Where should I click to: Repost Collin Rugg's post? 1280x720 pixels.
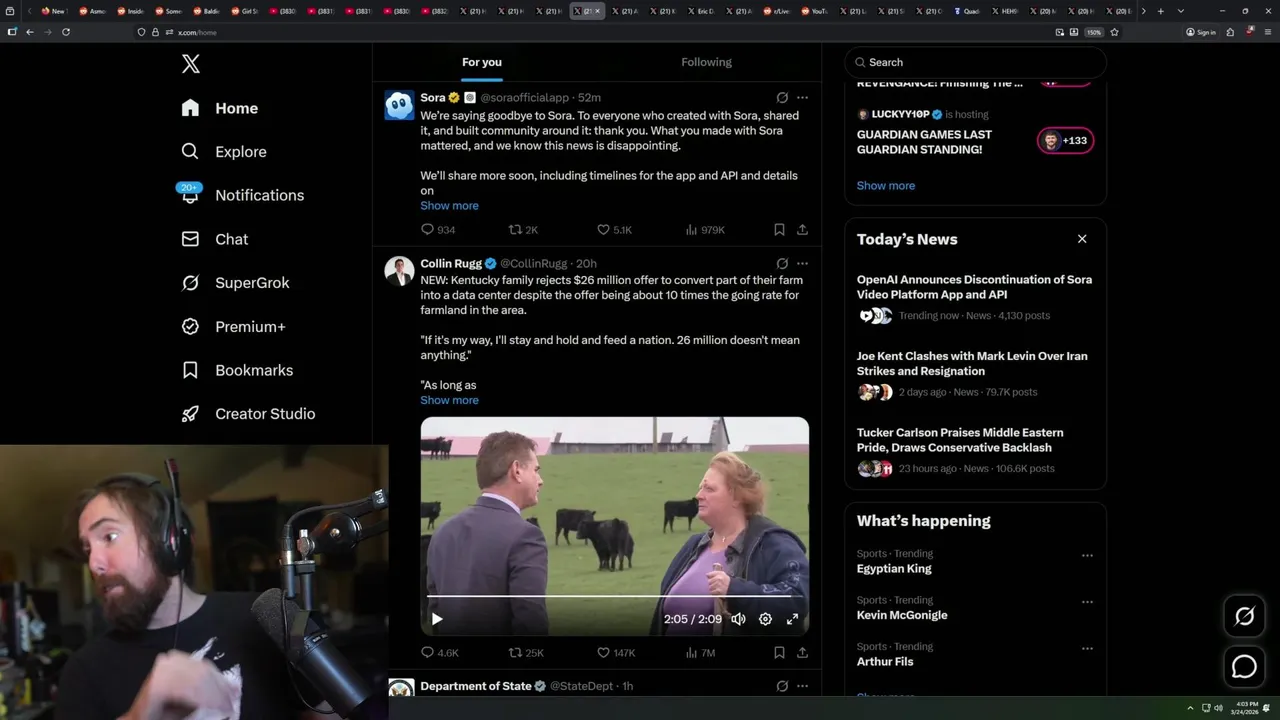[526, 653]
